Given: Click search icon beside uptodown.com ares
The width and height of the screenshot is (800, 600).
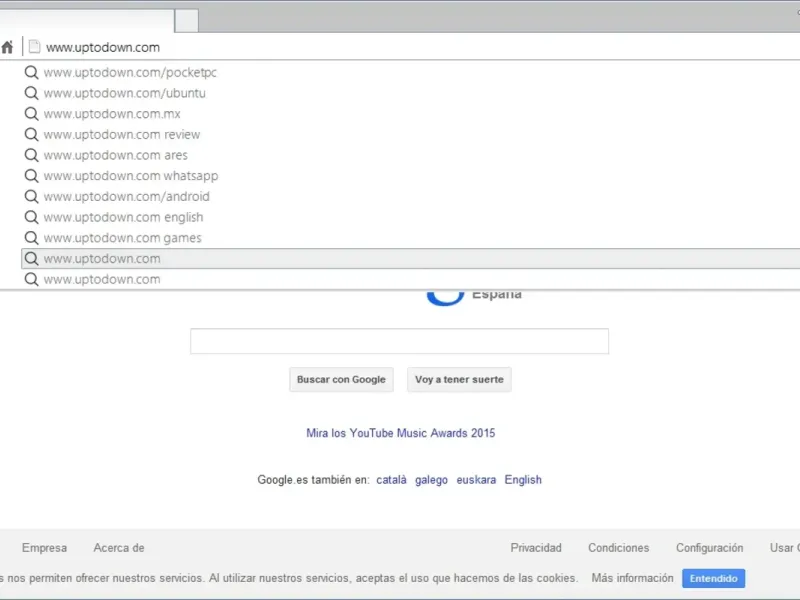Looking at the screenshot, I should 32,155.
